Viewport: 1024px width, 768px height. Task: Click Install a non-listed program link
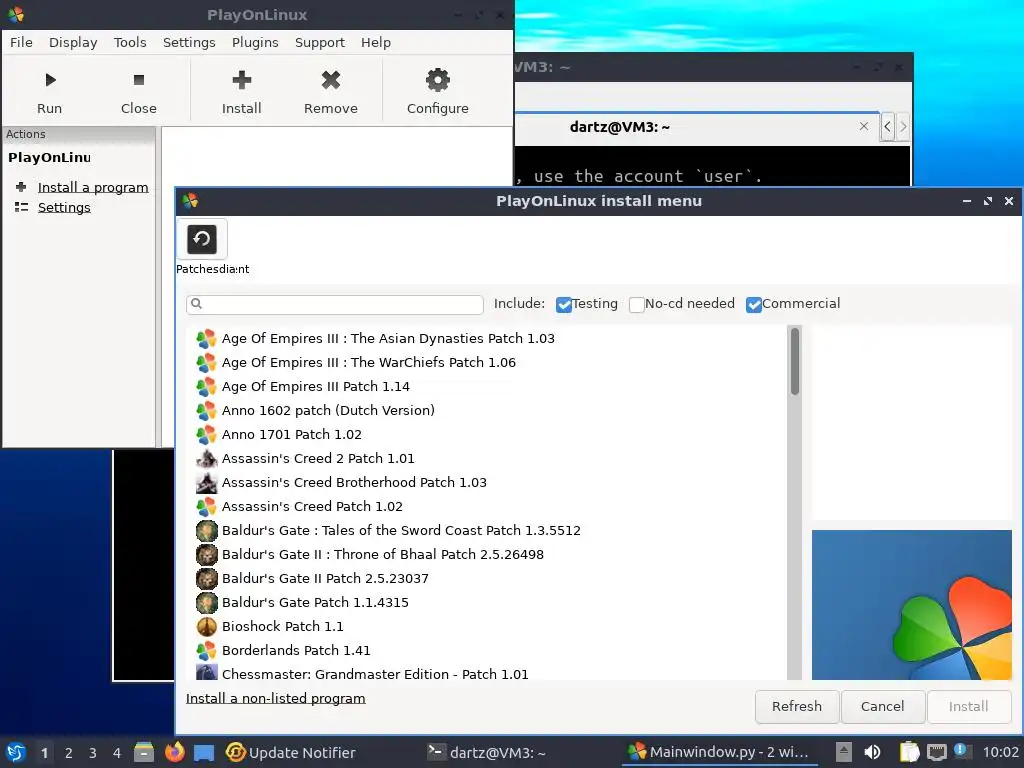click(276, 699)
